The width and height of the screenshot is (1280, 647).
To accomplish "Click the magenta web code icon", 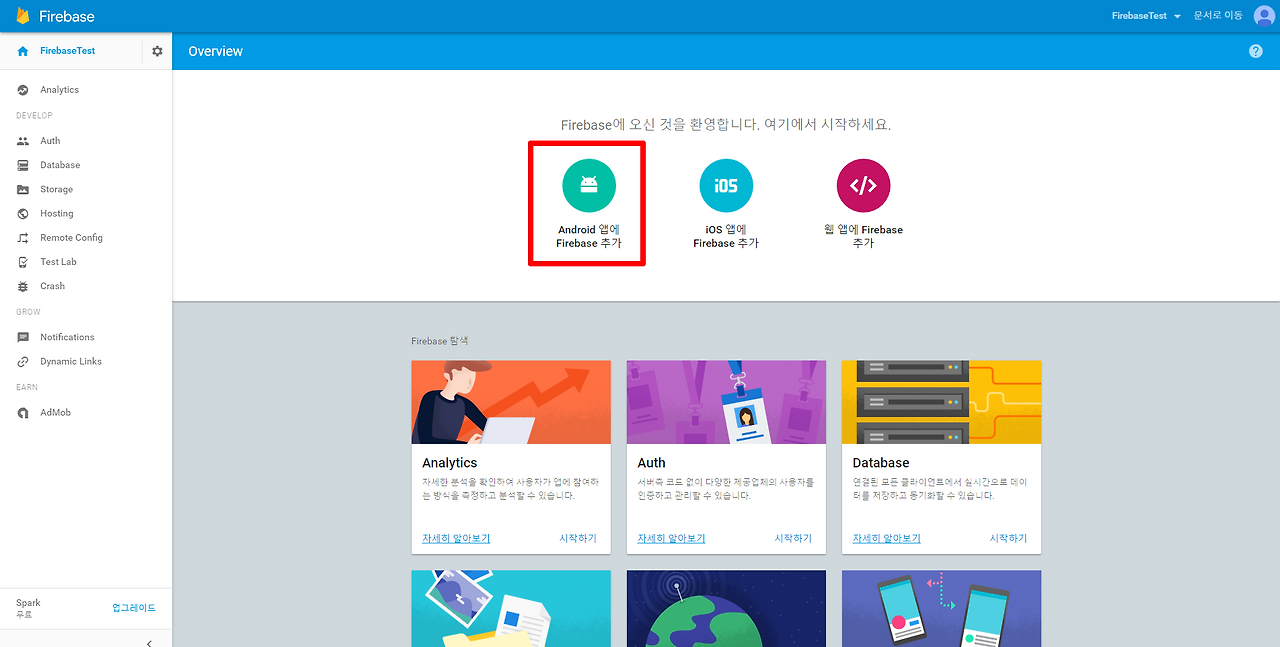I will (863, 185).
